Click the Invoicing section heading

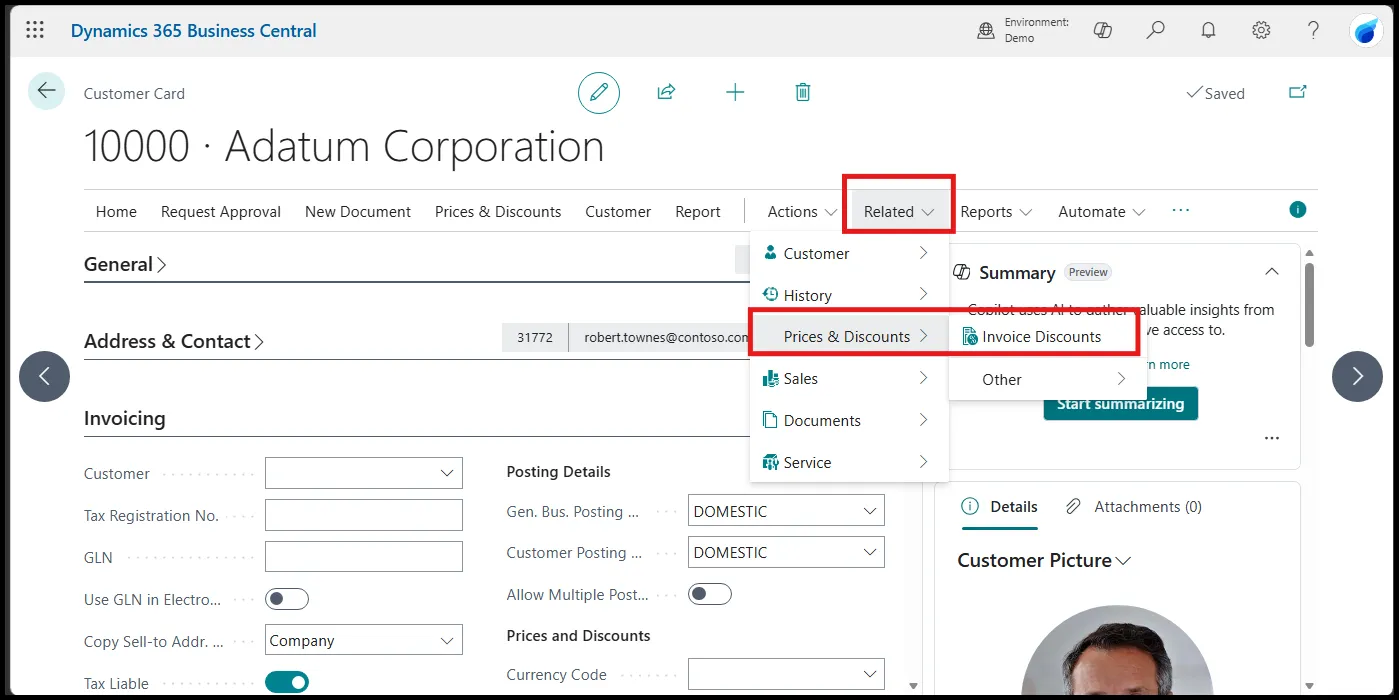click(125, 419)
